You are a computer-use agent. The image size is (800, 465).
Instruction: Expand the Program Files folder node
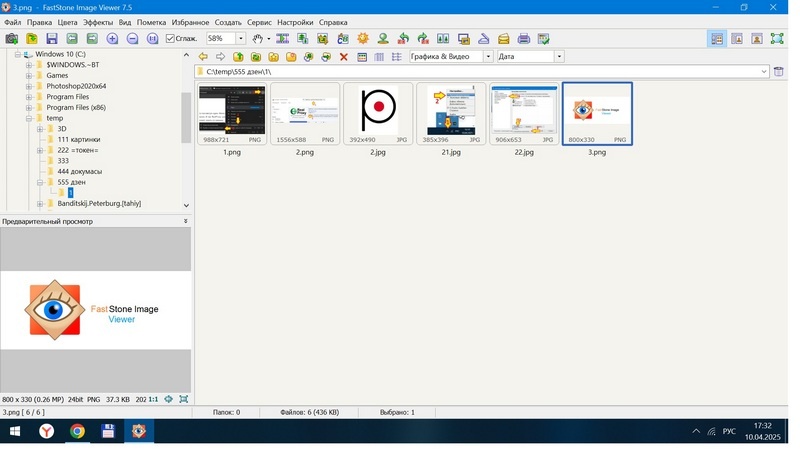tap(29, 97)
